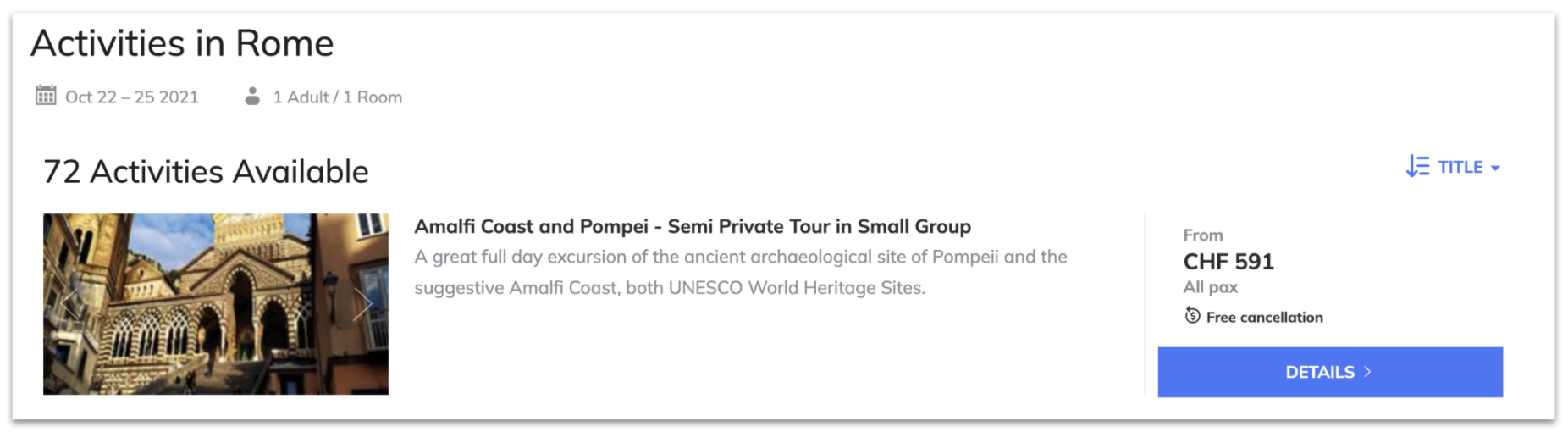Click the free cancellation refund icon

pos(1192,316)
